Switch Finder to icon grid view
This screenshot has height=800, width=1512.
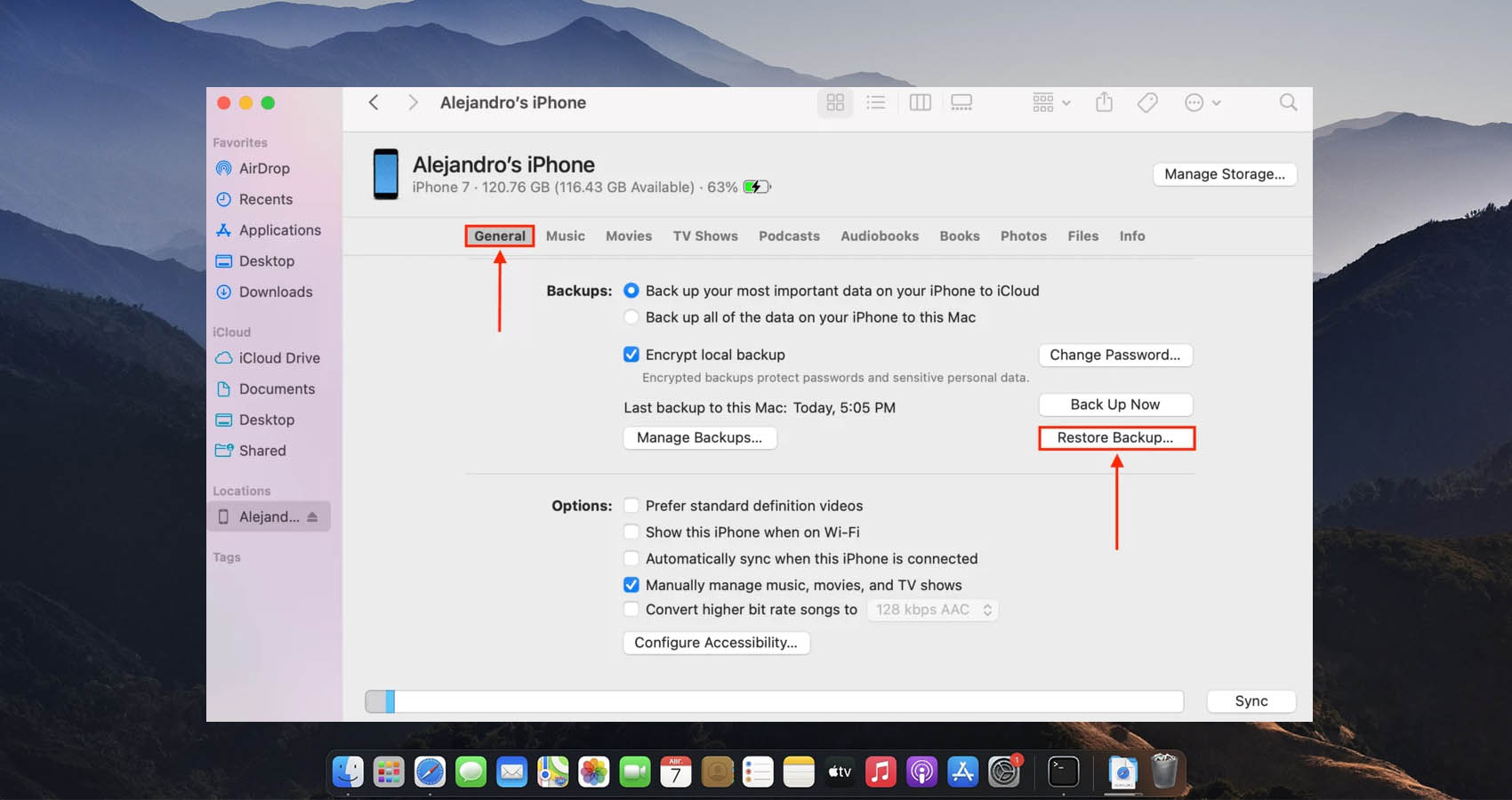pyautogui.click(x=834, y=103)
